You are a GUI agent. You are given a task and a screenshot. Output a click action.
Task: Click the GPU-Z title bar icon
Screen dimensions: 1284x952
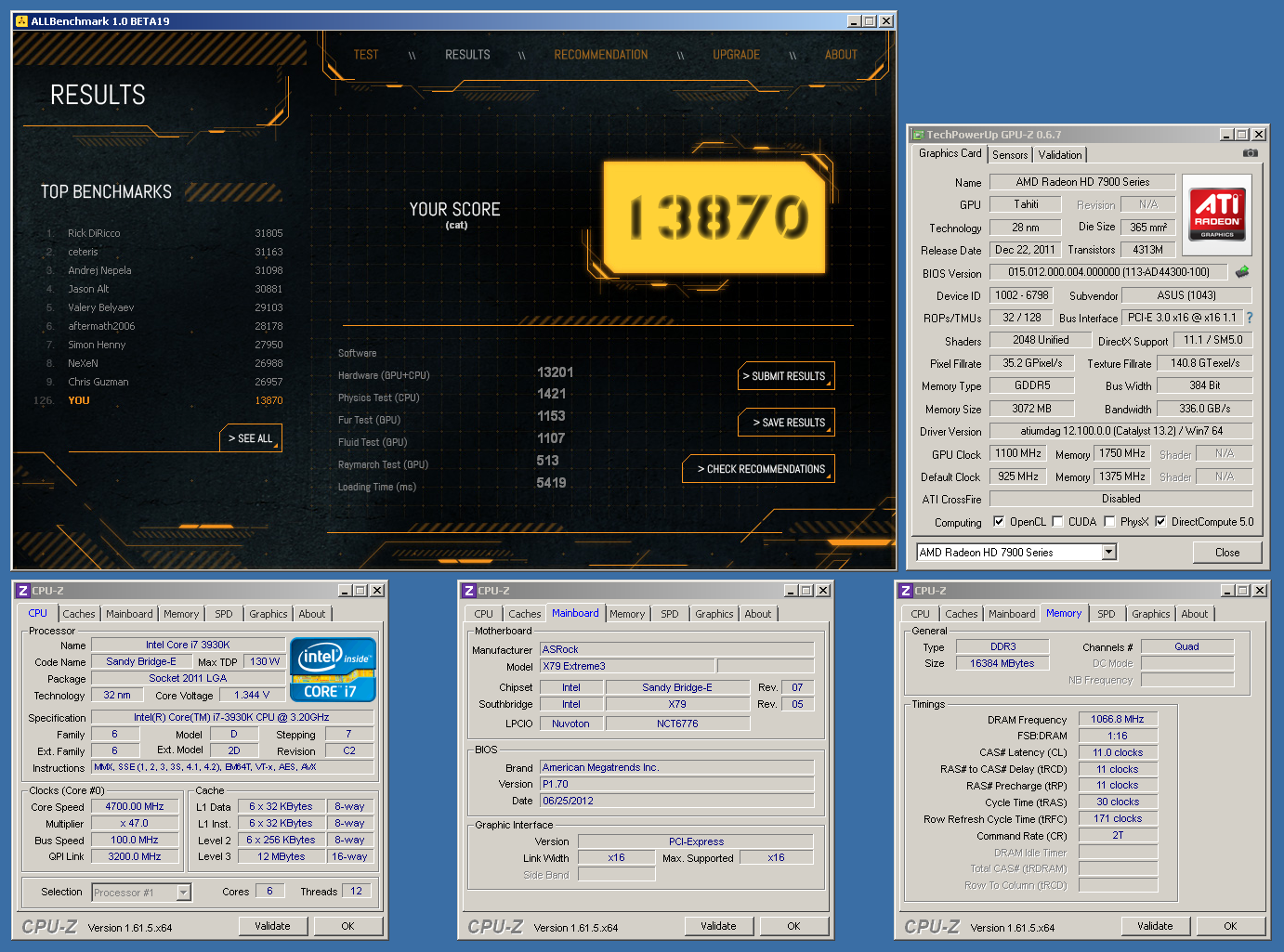(x=918, y=135)
